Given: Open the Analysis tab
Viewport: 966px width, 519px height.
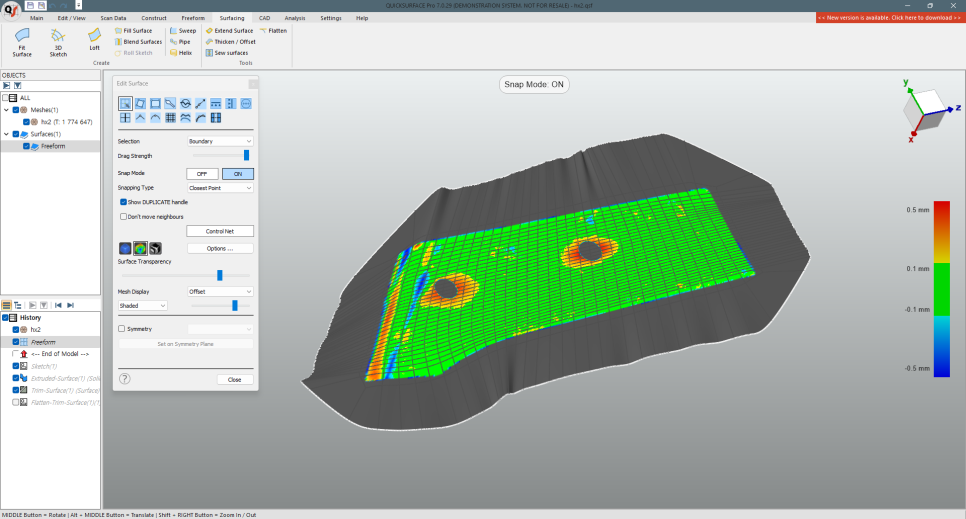Looking at the screenshot, I should 294,18.
